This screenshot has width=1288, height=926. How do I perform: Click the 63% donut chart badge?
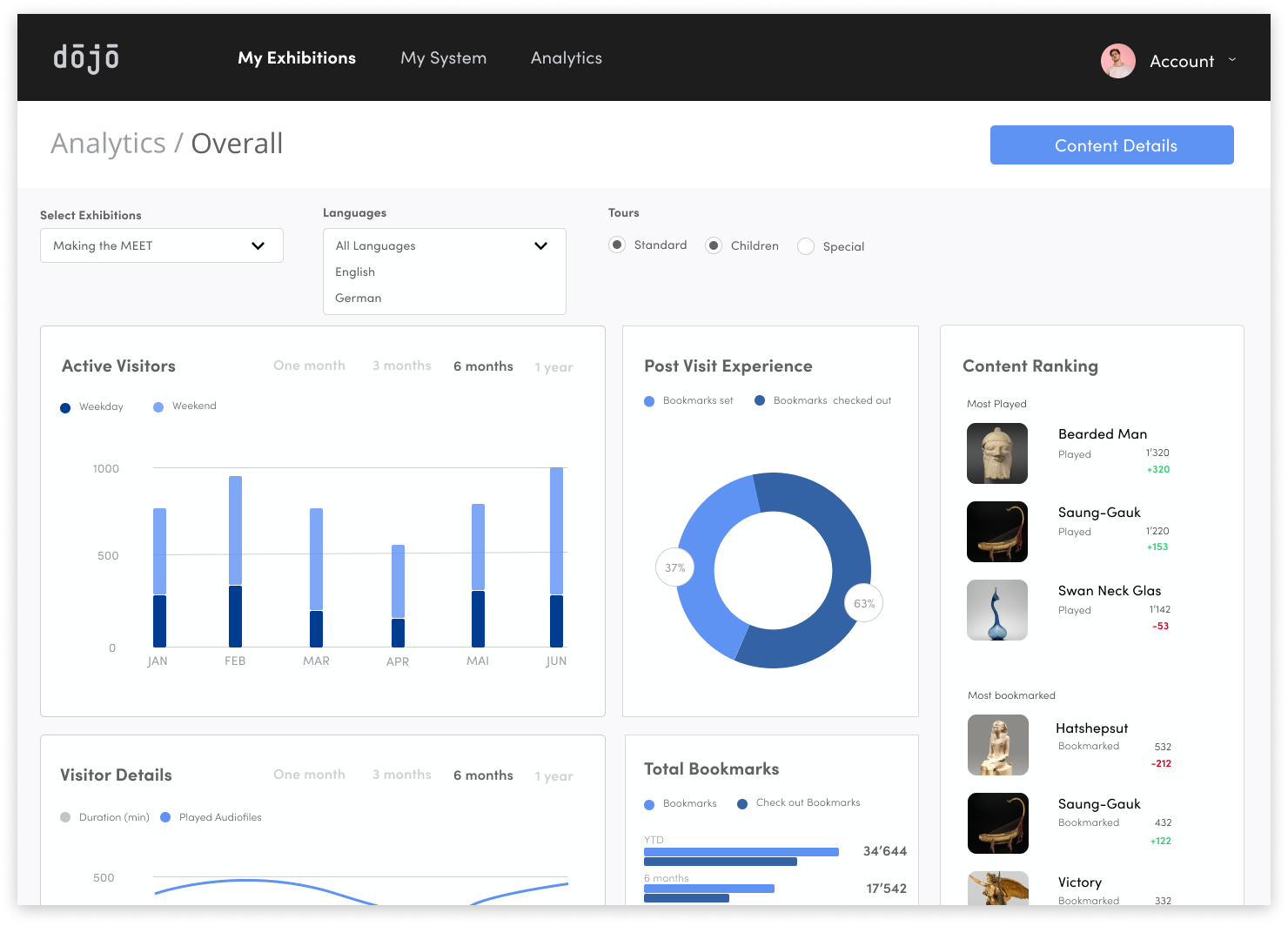point(864,603)
